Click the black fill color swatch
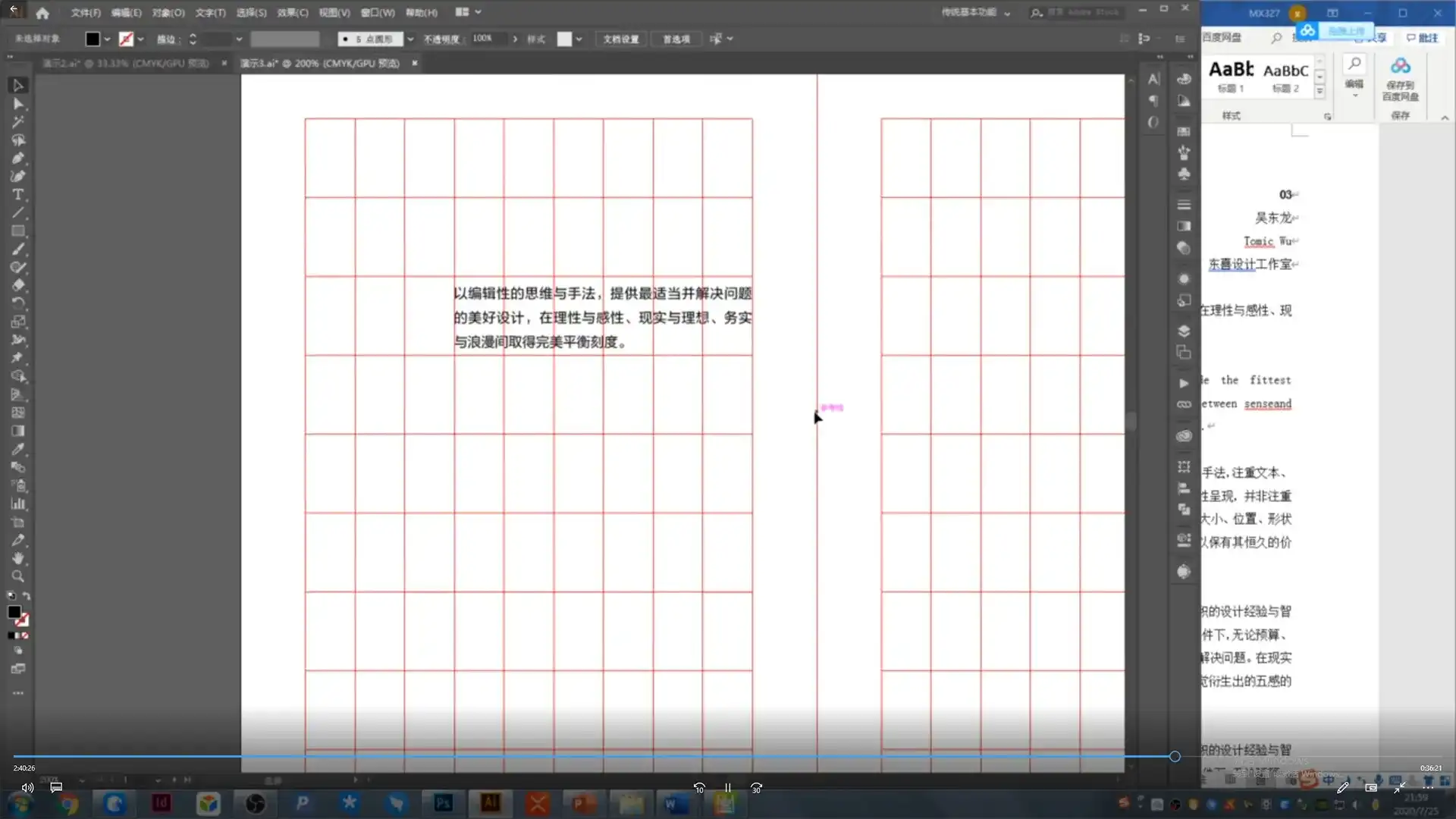The height and width of the screenshot is (819, 1456). [93, 39]
